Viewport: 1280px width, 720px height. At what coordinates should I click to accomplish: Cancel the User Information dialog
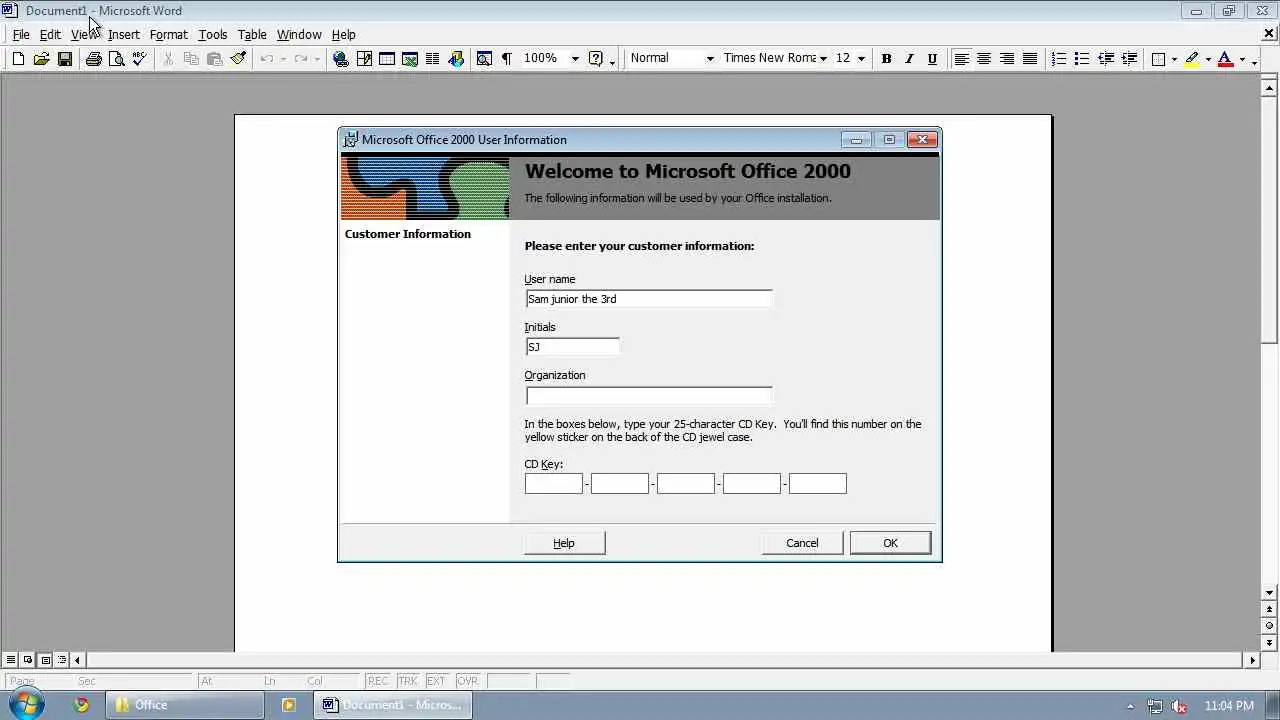(x=802, y=543)
